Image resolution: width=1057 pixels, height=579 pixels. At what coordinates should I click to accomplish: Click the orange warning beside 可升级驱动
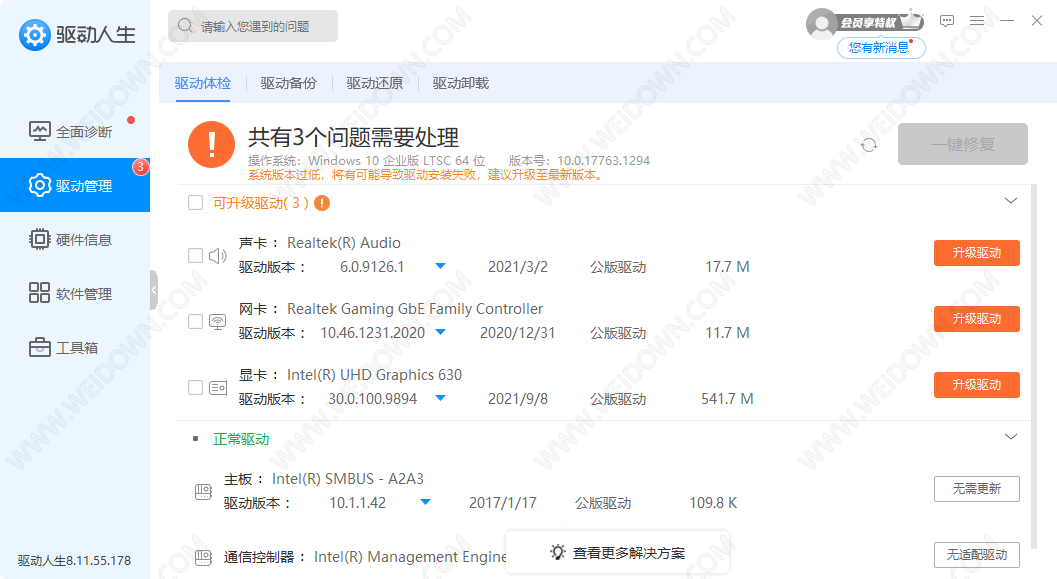pyautogui.click(x=322, y=203)
